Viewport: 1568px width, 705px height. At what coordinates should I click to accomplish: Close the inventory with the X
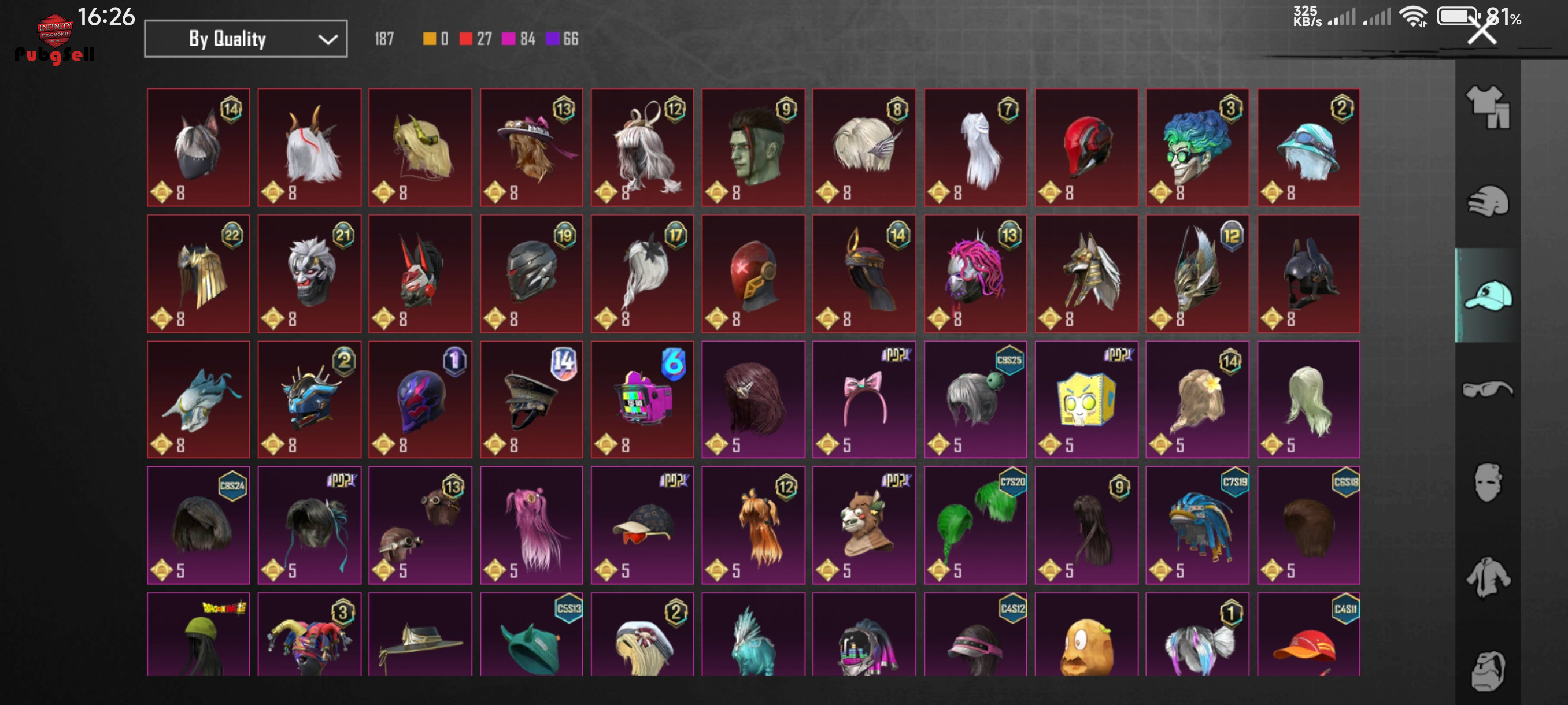tap(1482, 31)
